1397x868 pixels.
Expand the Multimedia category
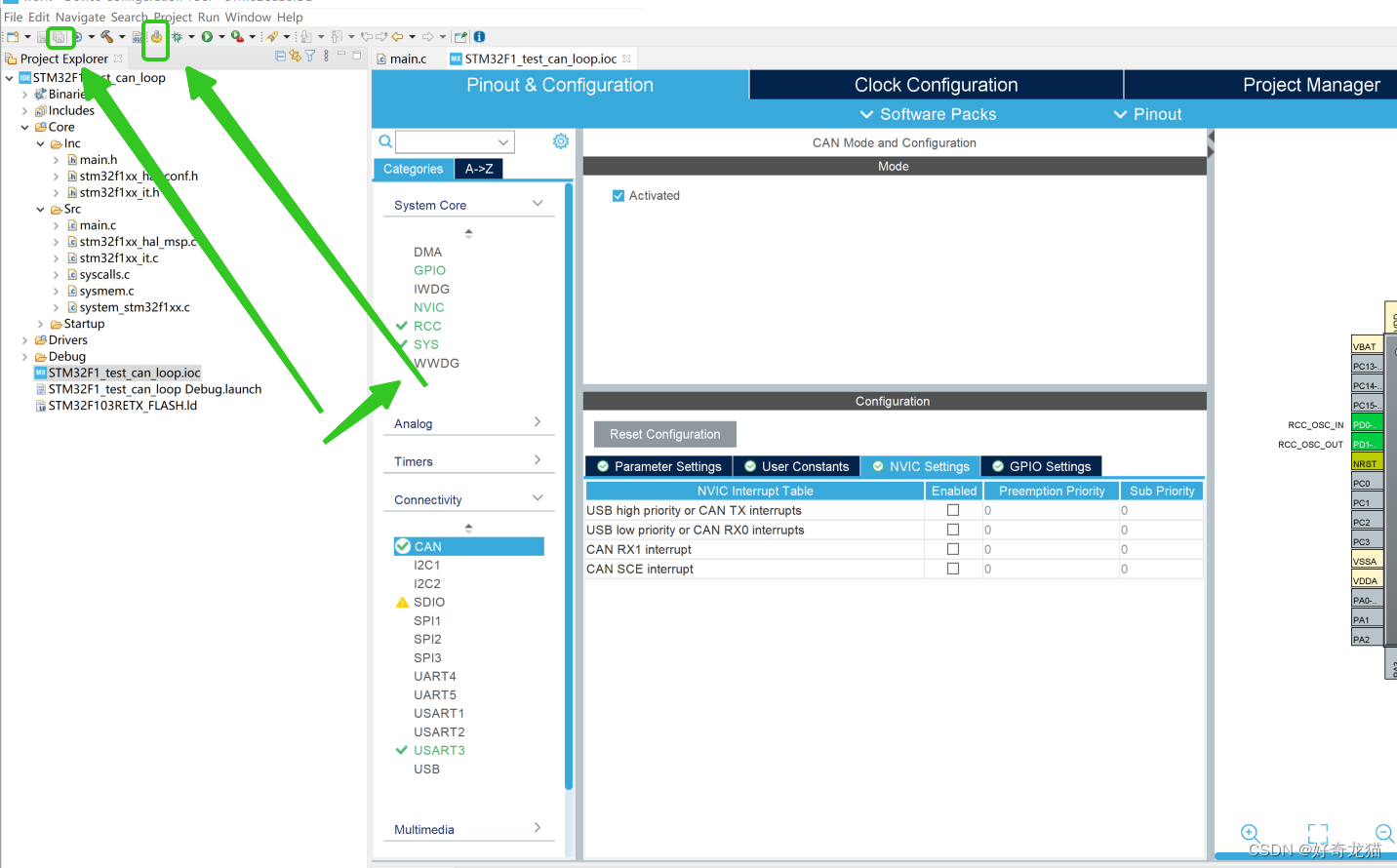point(538,828)
